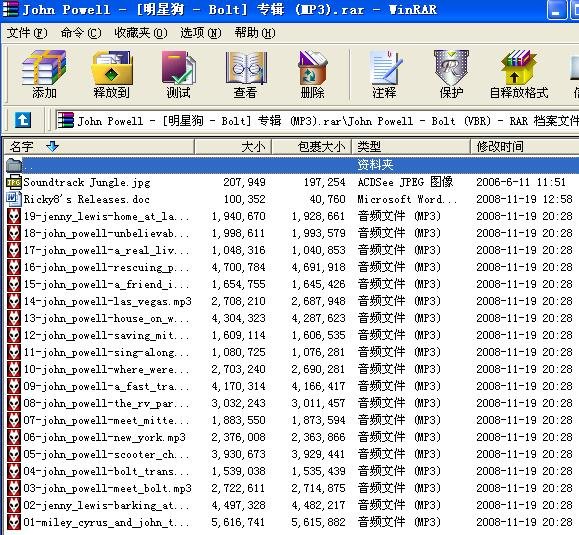Open the 命令(C) menu
Image resolution: width=579 pixels, height=535 pixels.
point(81,33)
